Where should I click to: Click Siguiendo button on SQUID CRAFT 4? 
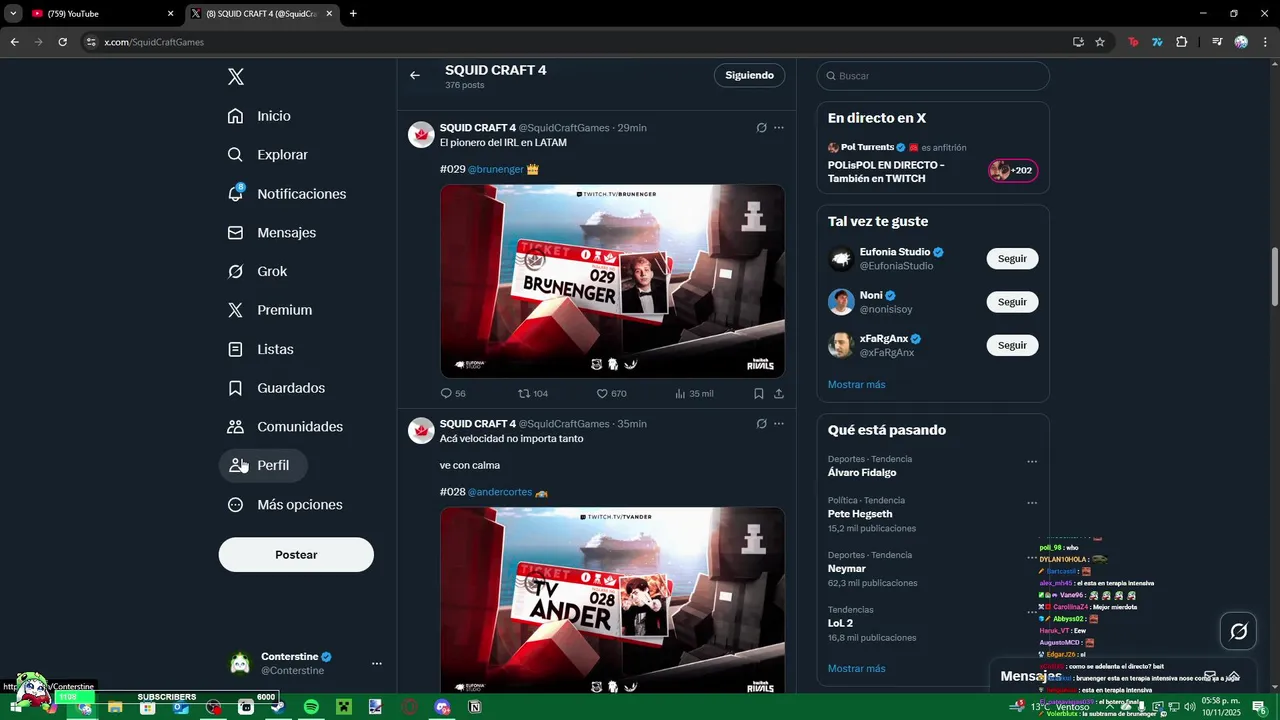coord(750,76)
